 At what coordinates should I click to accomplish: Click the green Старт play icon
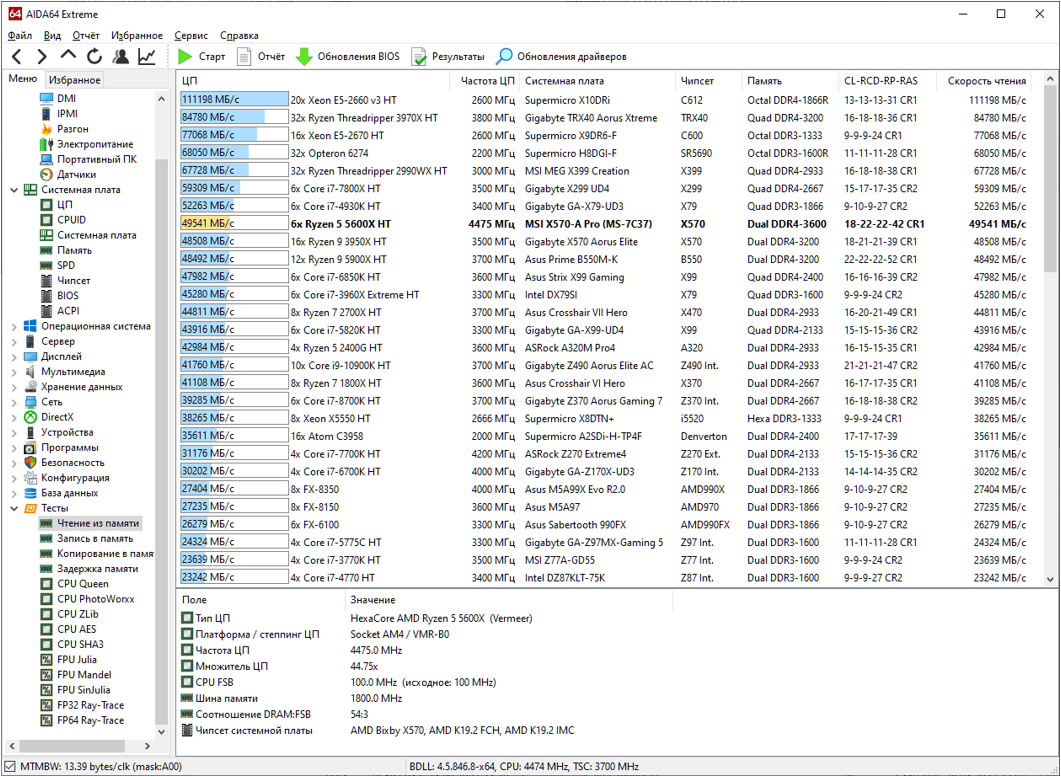click(185, 57)
